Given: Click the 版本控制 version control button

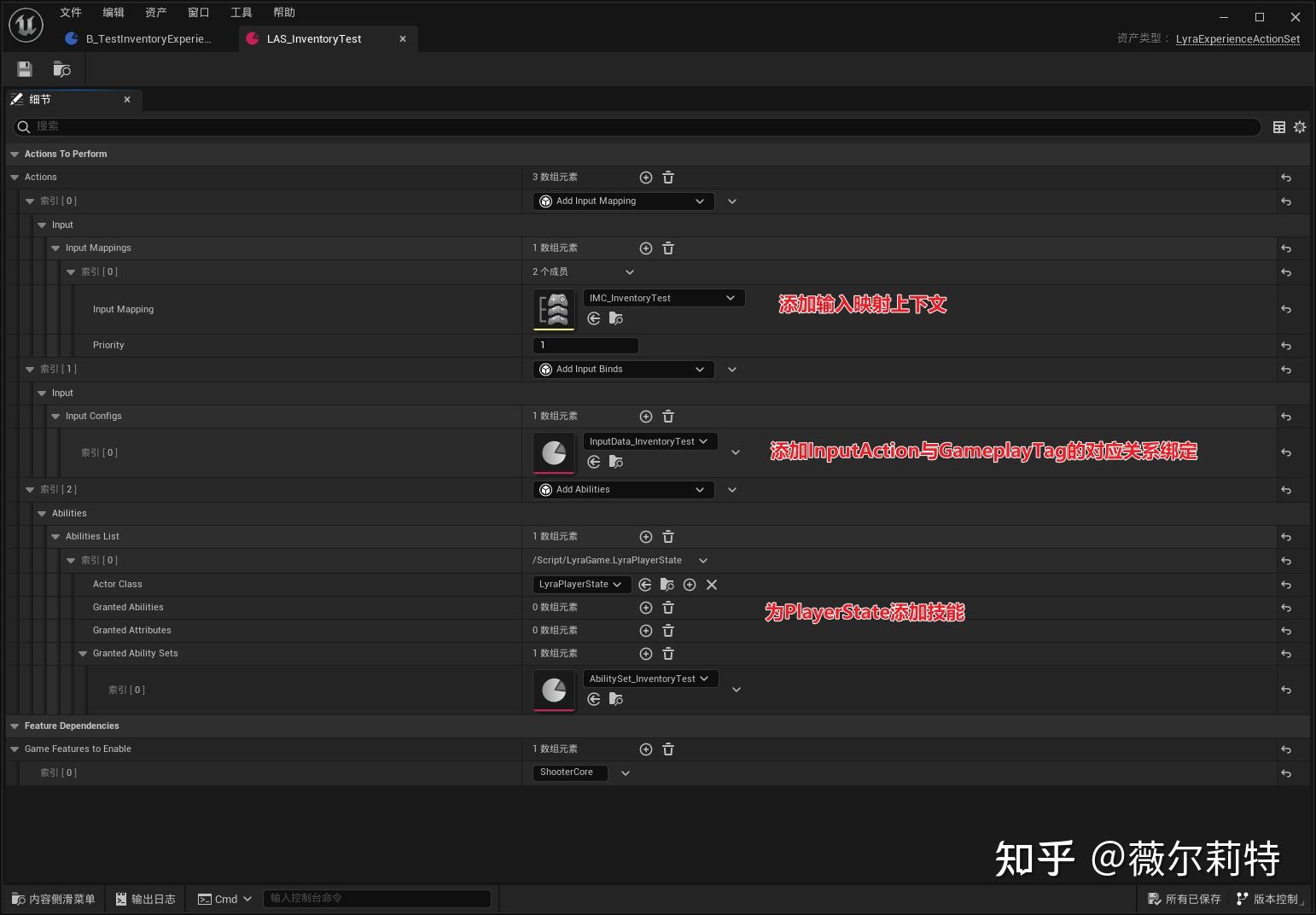Looking at the screenshot, I should pos(1271,898).
